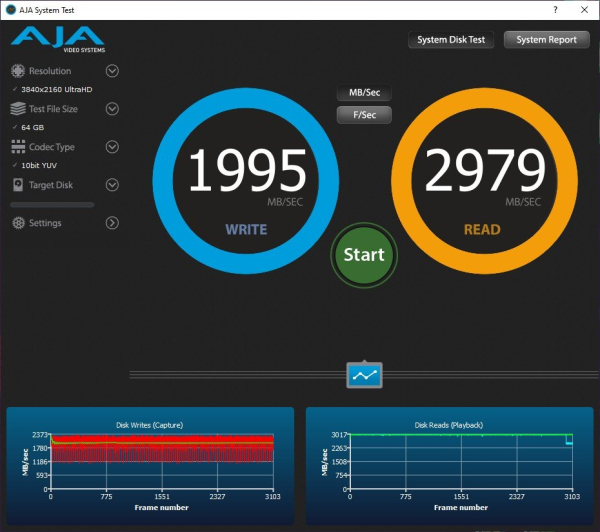Open Settings with the right arrow
Viewport: 600px width, 532px height.
[x=112, y=223]
